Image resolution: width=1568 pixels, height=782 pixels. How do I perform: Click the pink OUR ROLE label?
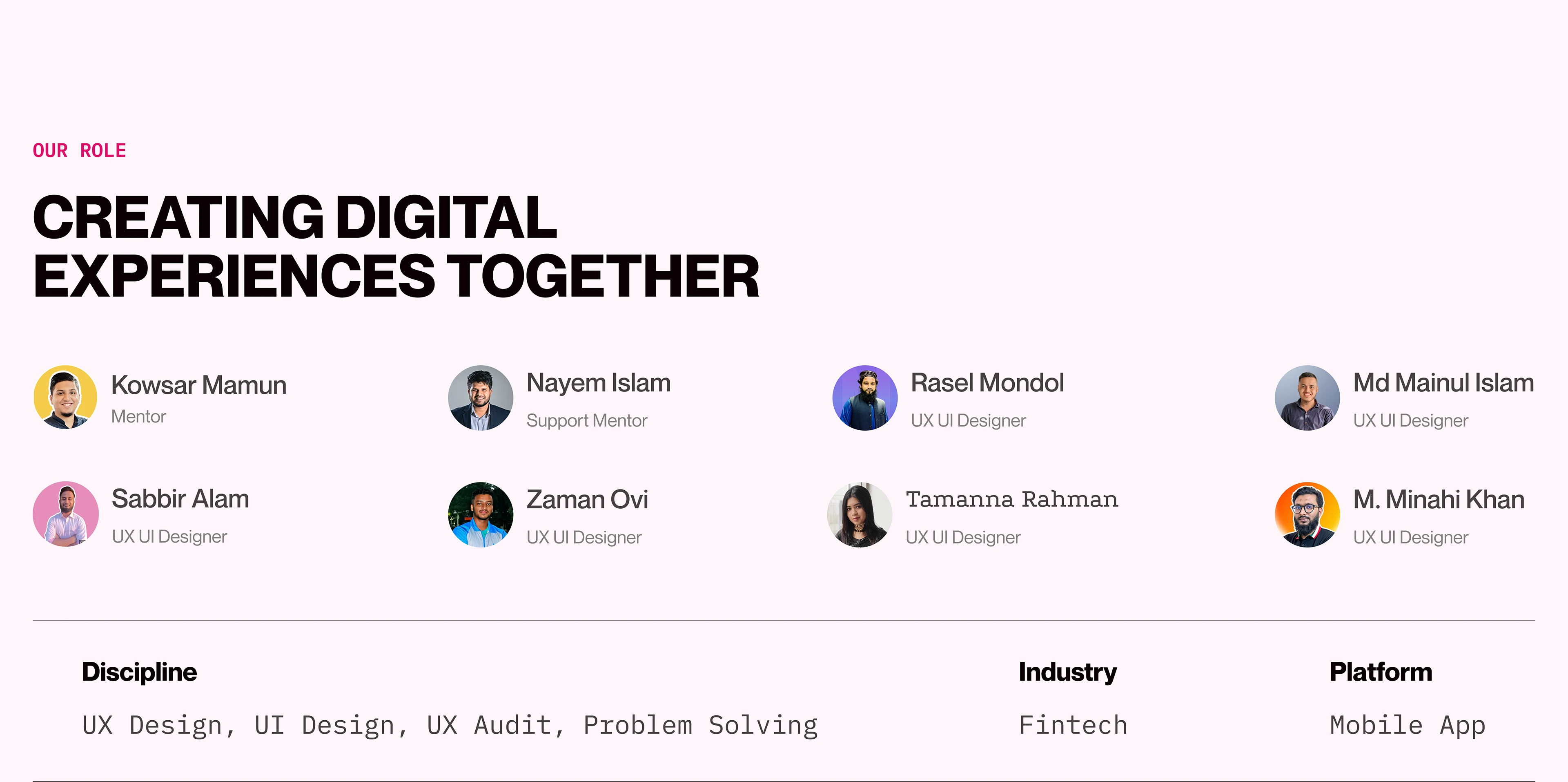click(79, 150)
